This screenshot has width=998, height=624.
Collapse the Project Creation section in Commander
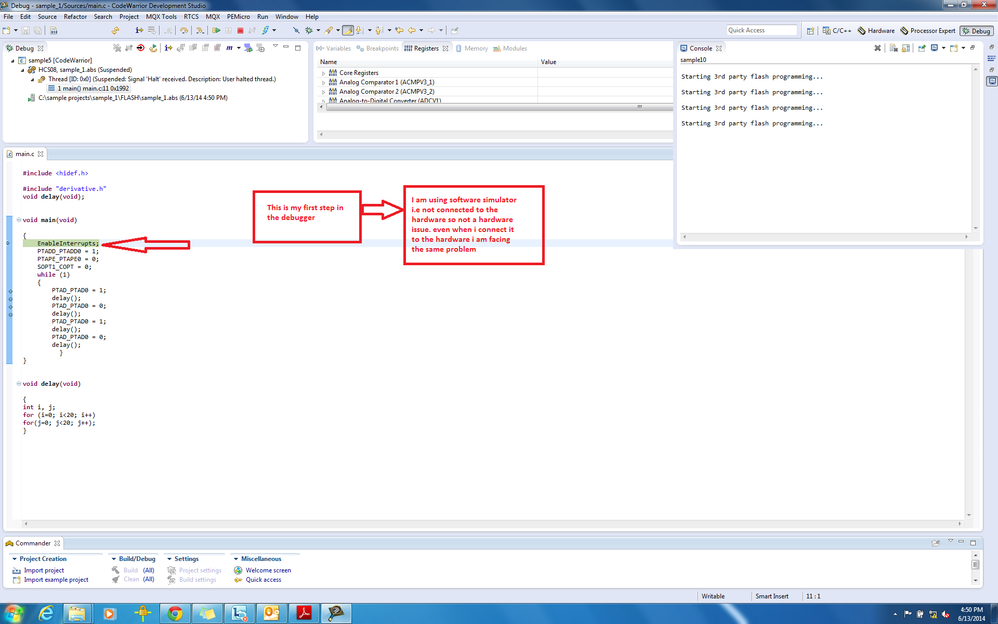[14, 559]
